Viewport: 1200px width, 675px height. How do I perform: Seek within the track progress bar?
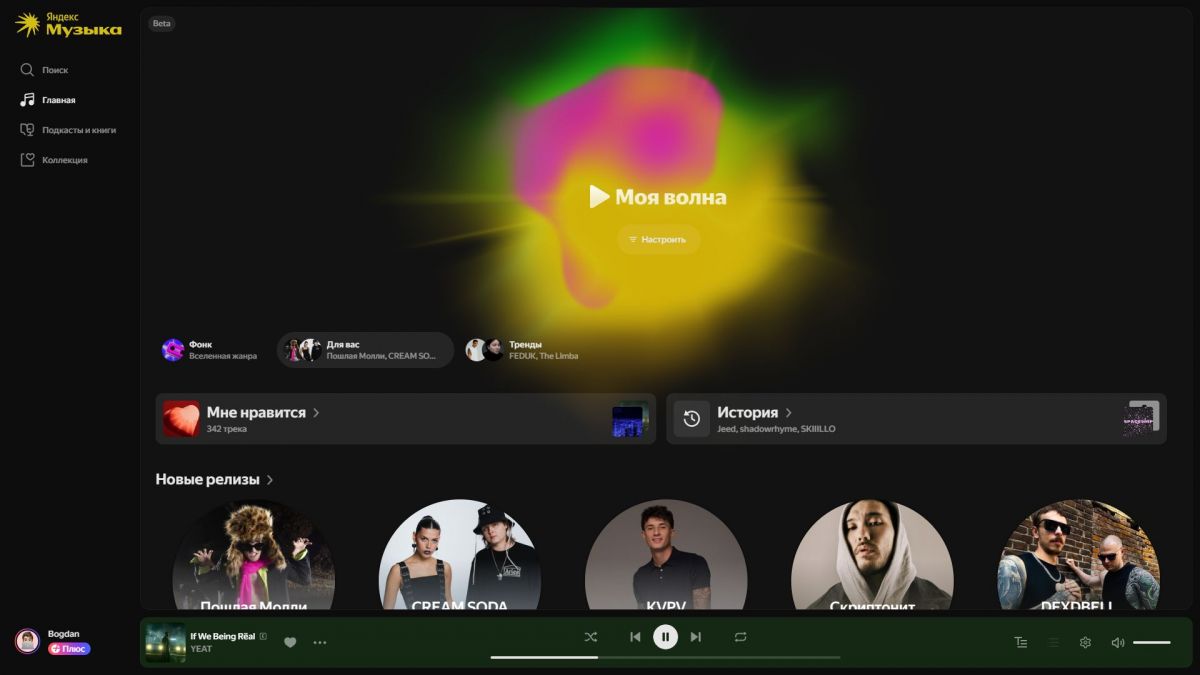pos(665,657)
